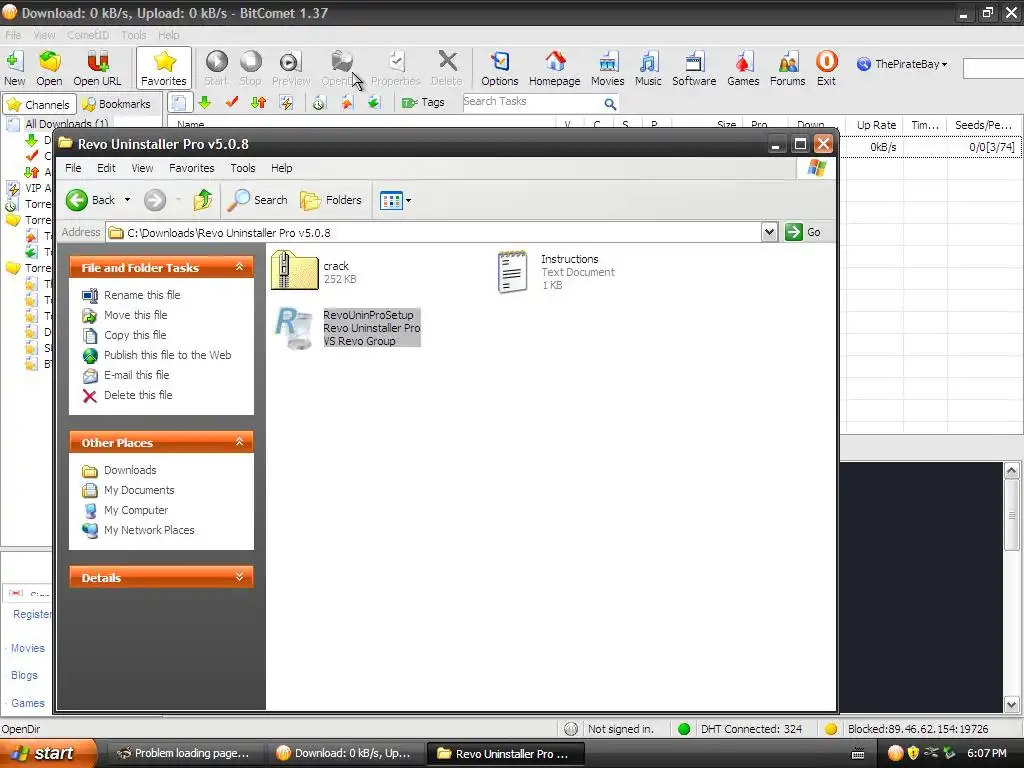Click Open URL in the BitComet toolbar

(97, 68)
